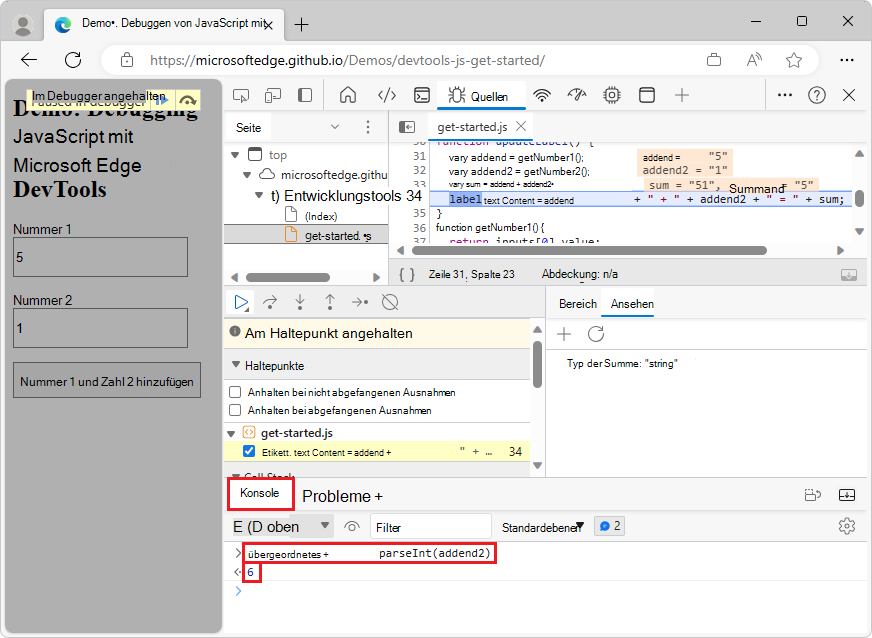Image resolution: width=872 pixels, height=638 pixels.
Task: Disable the breakpoint on line 34
Action: [249, 451]
